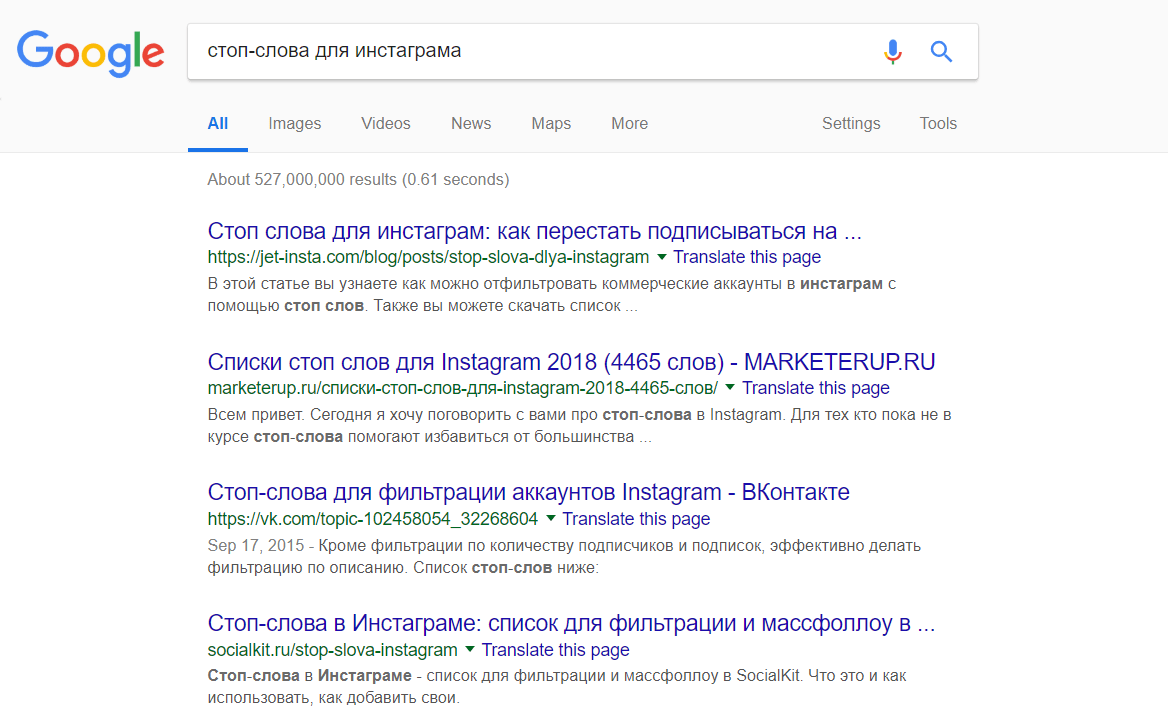The height and width of the screenshot is (728, 1168).
Task: Expand dropdown arrow next to jet-insta.com URL
Action: (661, 257)
